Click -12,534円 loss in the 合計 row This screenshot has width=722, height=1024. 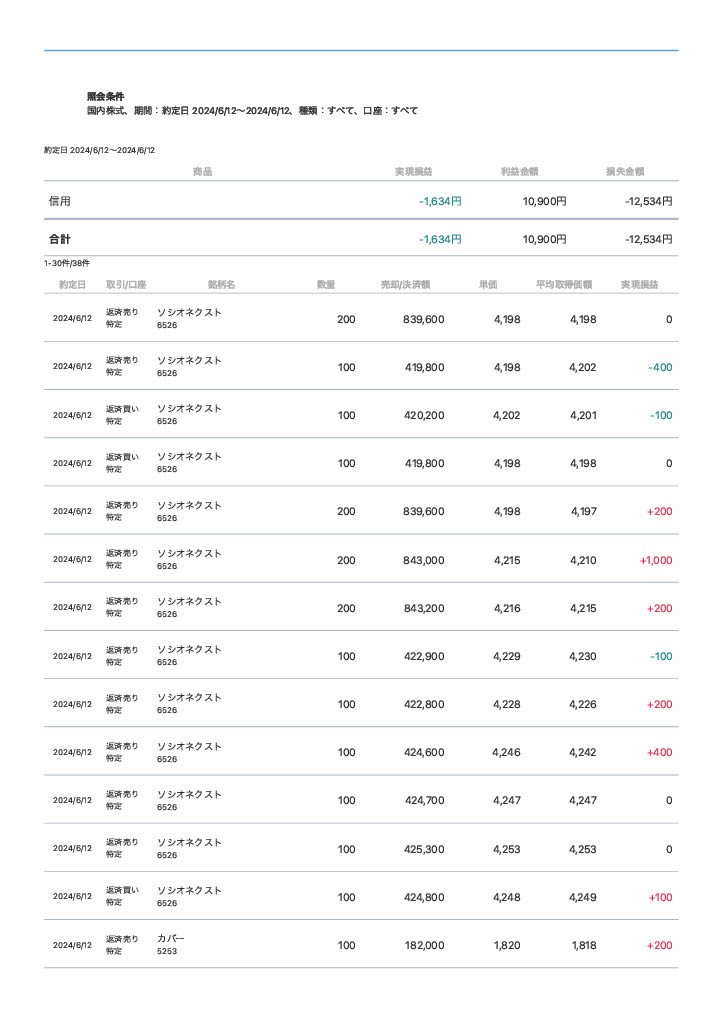point(648,239)
